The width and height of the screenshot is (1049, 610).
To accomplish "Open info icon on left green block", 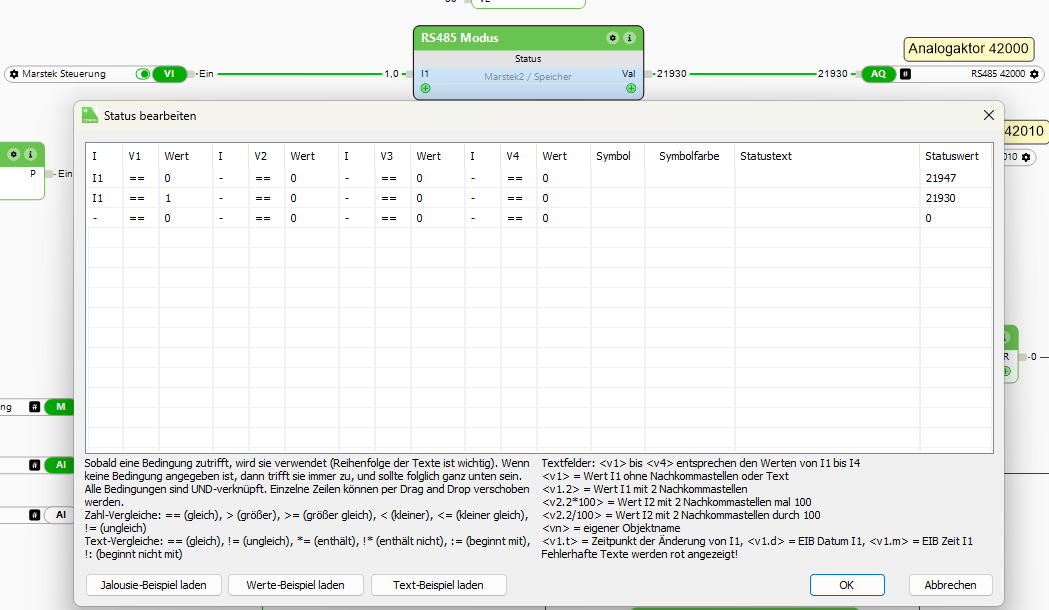I will tap(30, 155).
